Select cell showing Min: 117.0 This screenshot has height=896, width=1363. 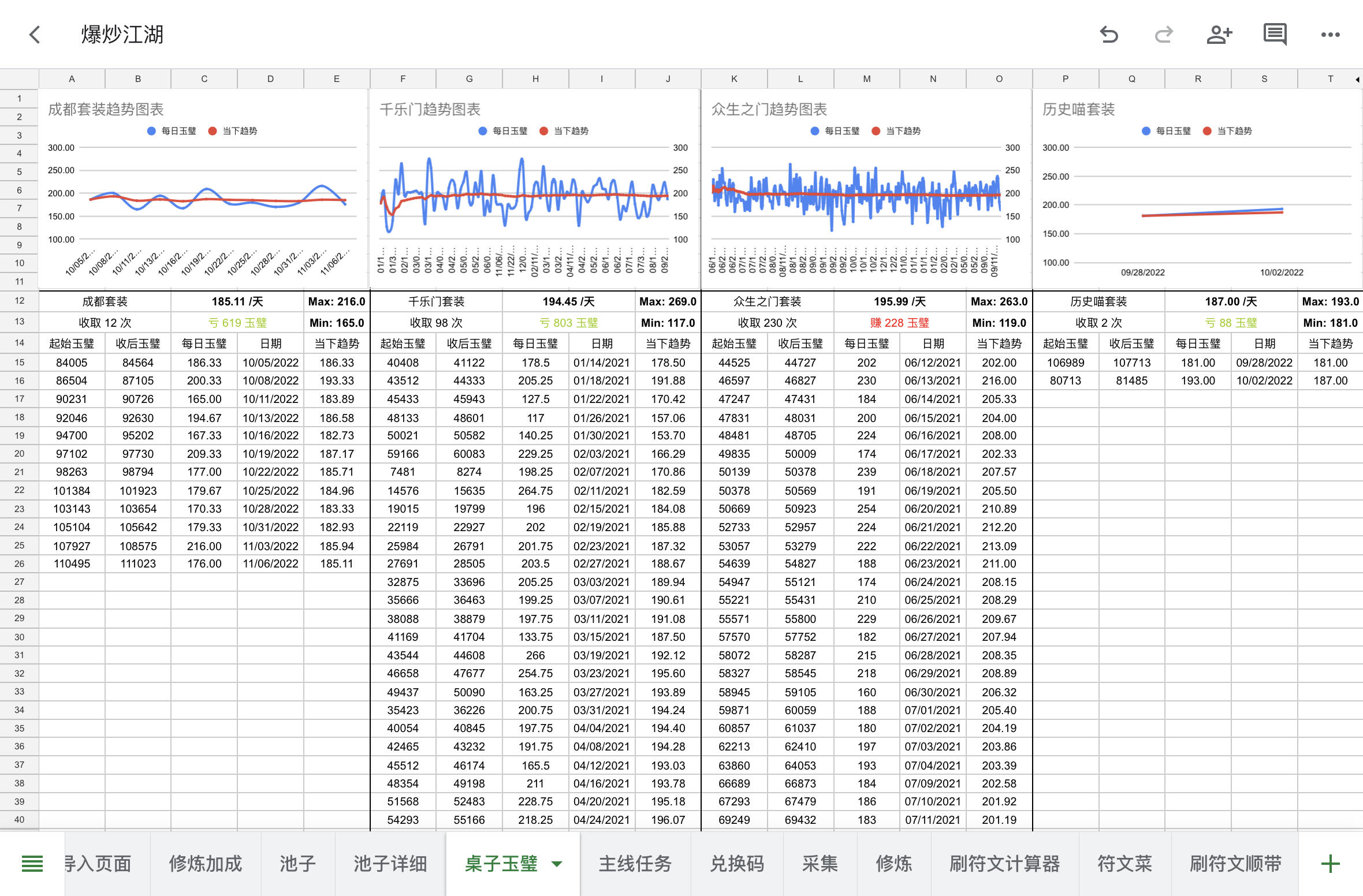point(668,323)
